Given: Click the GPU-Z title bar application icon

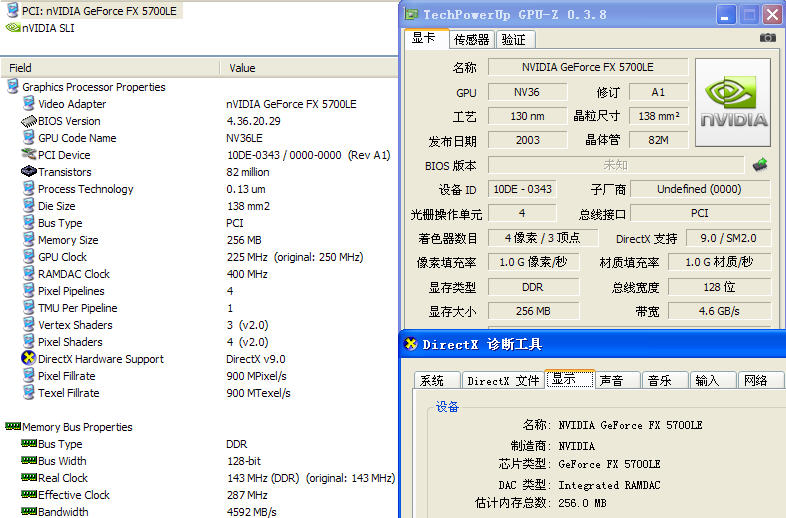Looking at the screenshot, I should pos(412,14).
